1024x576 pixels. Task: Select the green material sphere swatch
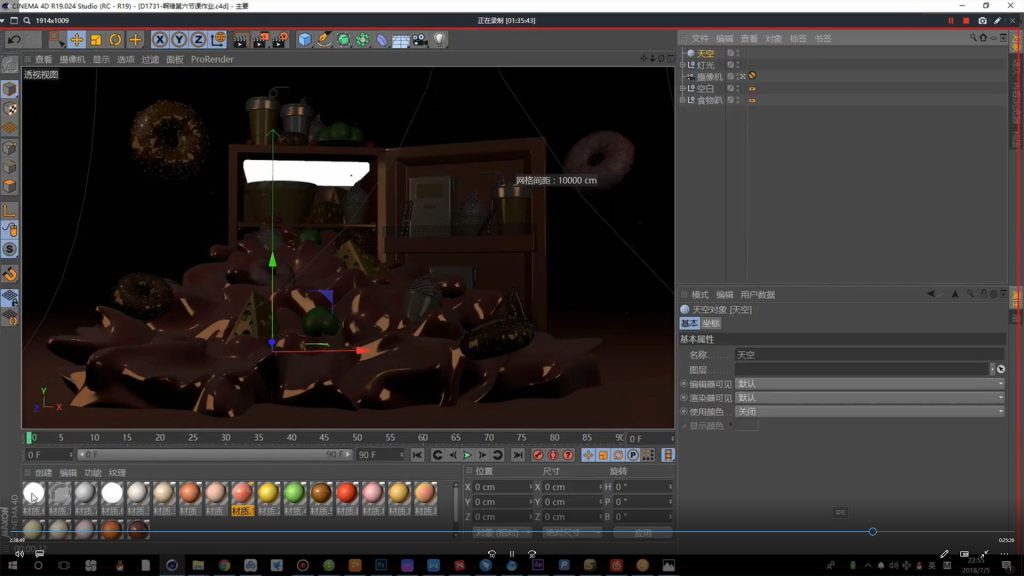click(294, 493)
